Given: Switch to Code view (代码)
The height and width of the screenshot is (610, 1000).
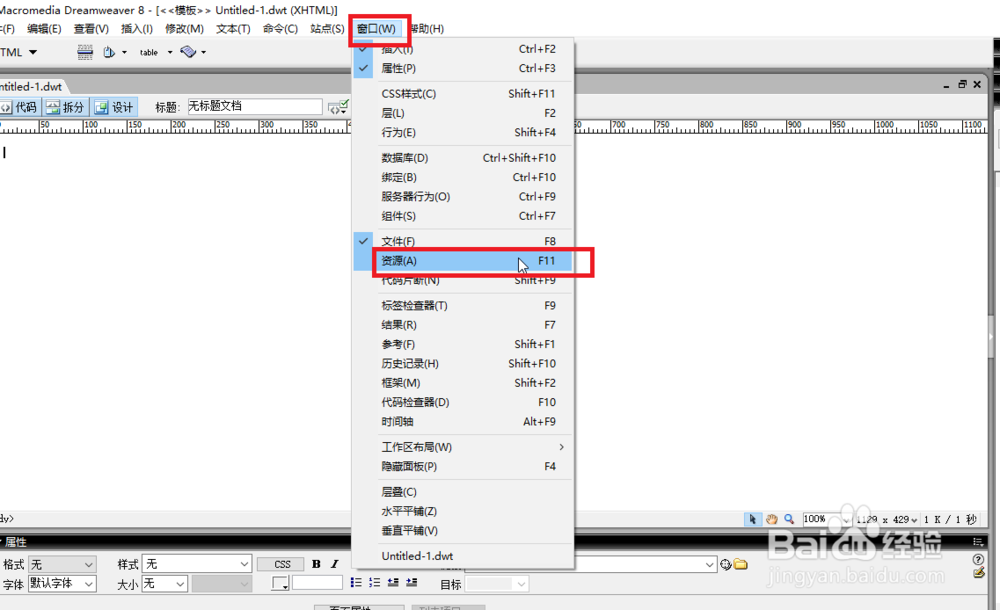Looking at the screenshot, I should [19, 107].
